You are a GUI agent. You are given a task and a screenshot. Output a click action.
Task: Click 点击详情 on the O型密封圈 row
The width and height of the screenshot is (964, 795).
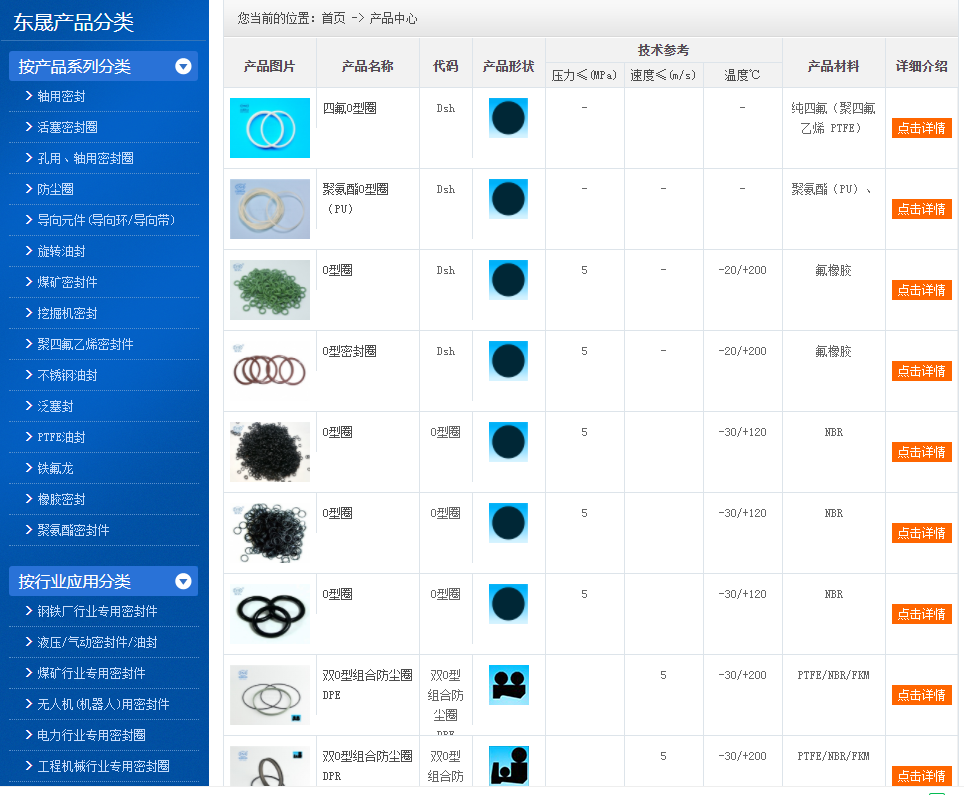[920, 370]
